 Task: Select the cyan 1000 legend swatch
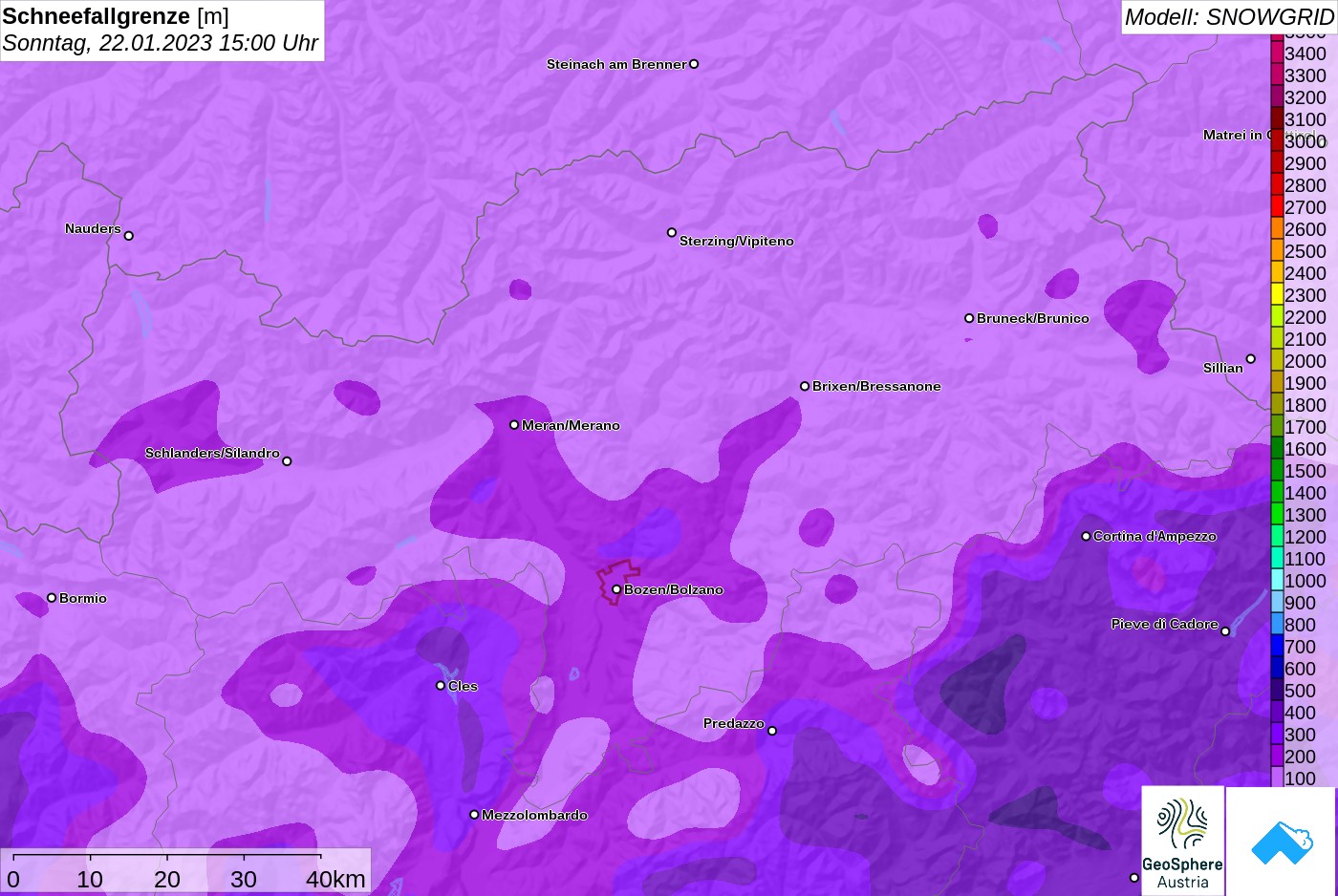click(x=1277, y=580)
